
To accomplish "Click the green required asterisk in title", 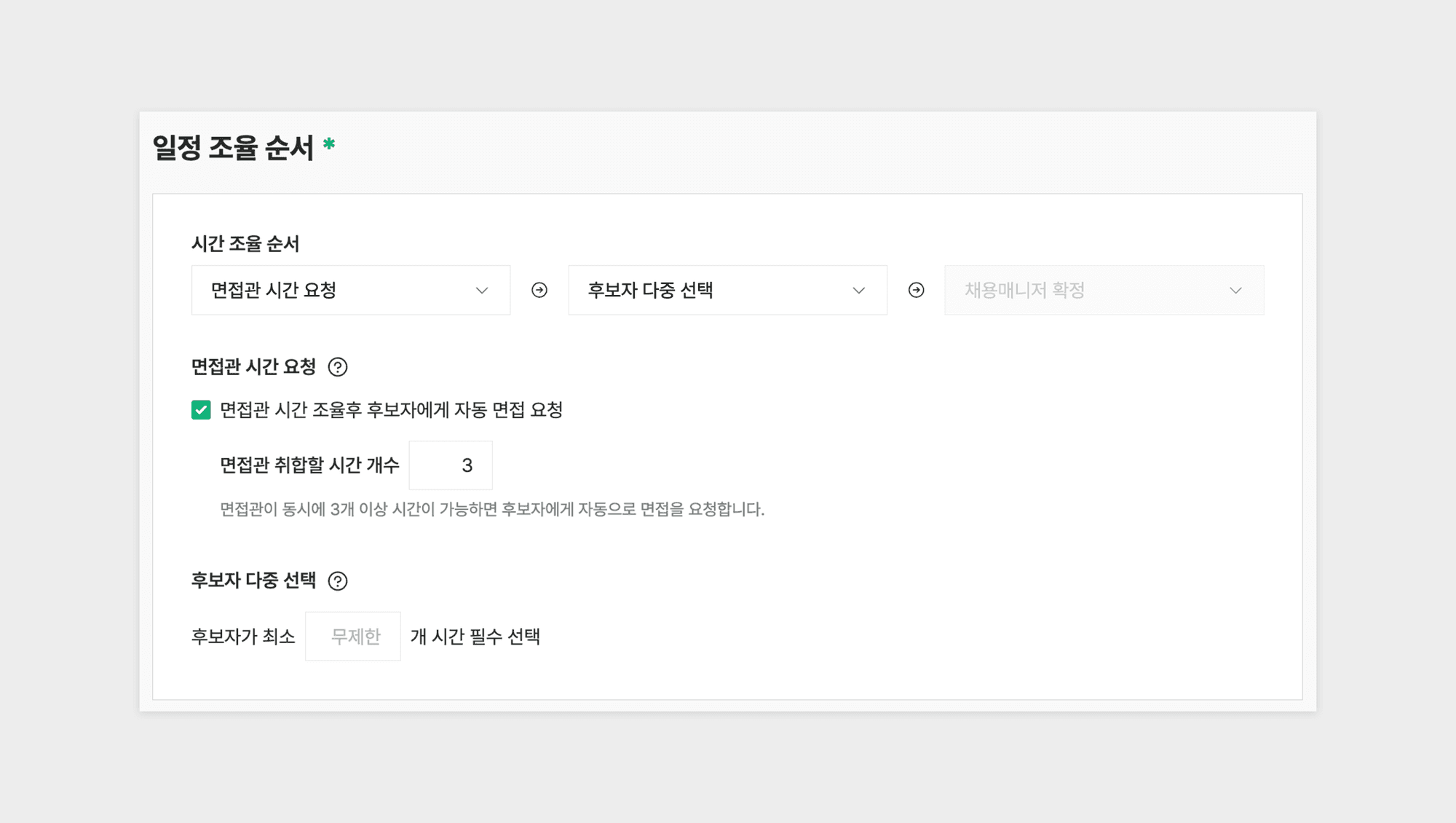I will point(329,144).
